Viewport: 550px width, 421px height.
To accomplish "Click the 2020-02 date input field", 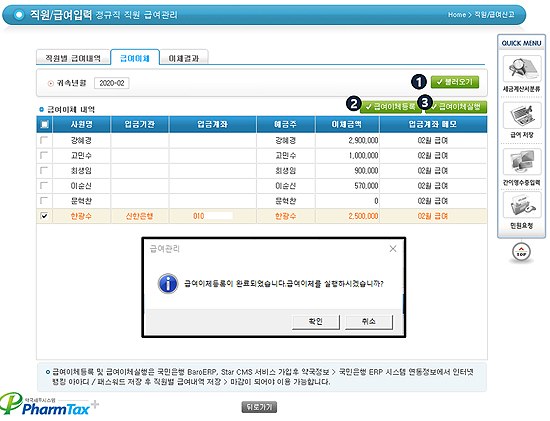I will click(x=112, y=83).
